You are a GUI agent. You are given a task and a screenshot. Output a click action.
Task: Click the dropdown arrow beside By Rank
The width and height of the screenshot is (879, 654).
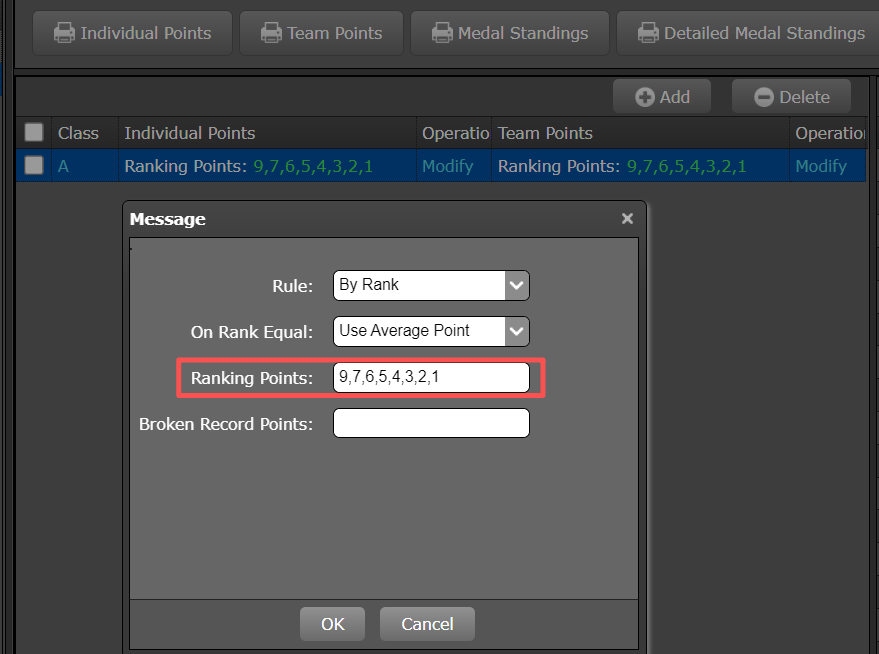point(517,285)
